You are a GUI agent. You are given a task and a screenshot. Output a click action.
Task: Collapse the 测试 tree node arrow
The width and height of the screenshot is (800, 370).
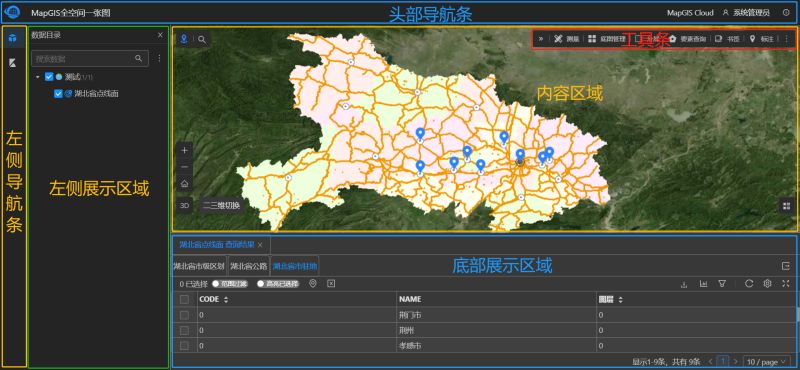click(x=38, y=77)
